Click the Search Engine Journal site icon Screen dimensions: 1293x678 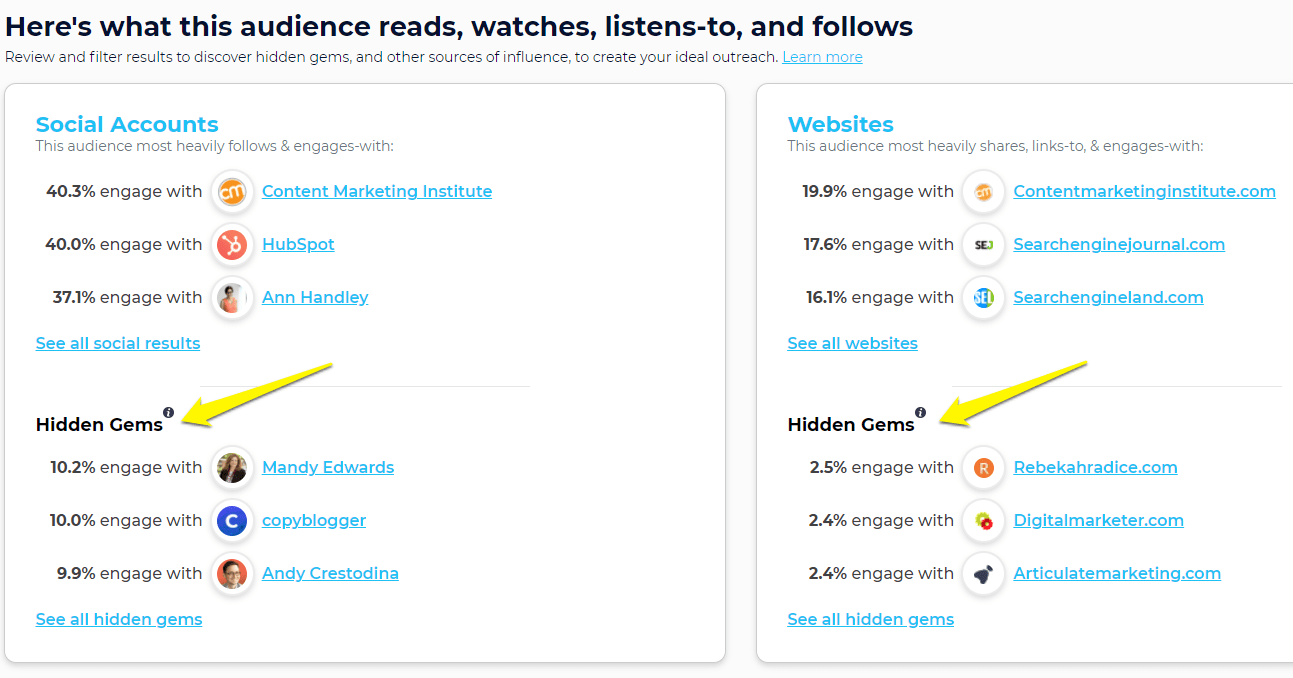pyautogui.click(x=984, y=245)
